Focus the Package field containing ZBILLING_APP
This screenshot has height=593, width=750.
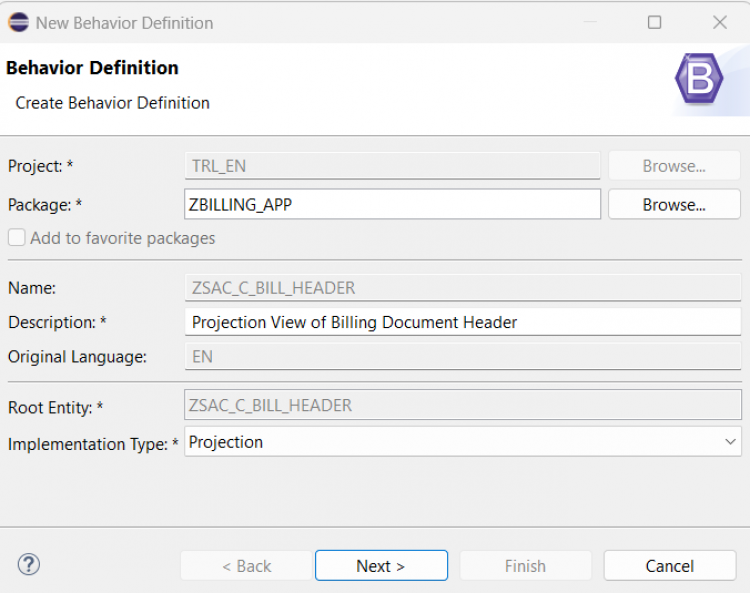tap(392, 204)
